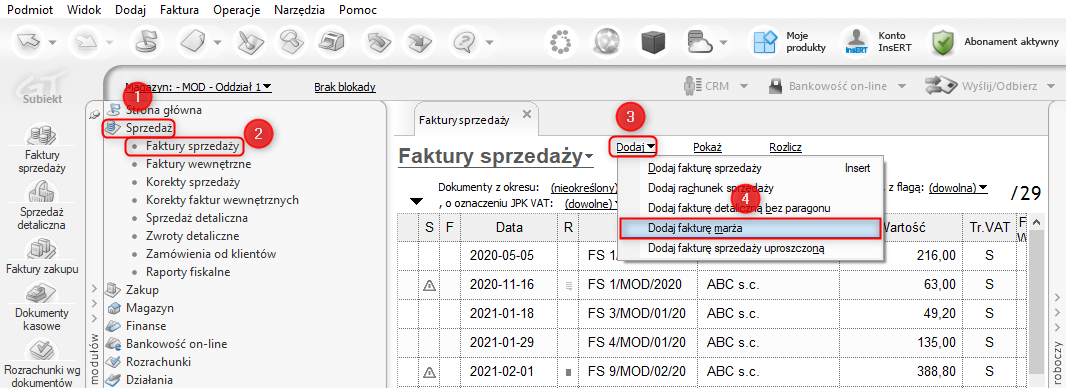Click the Pokaż link
The width and height of the screenshot is (1066, 388).
click(707, 147)
